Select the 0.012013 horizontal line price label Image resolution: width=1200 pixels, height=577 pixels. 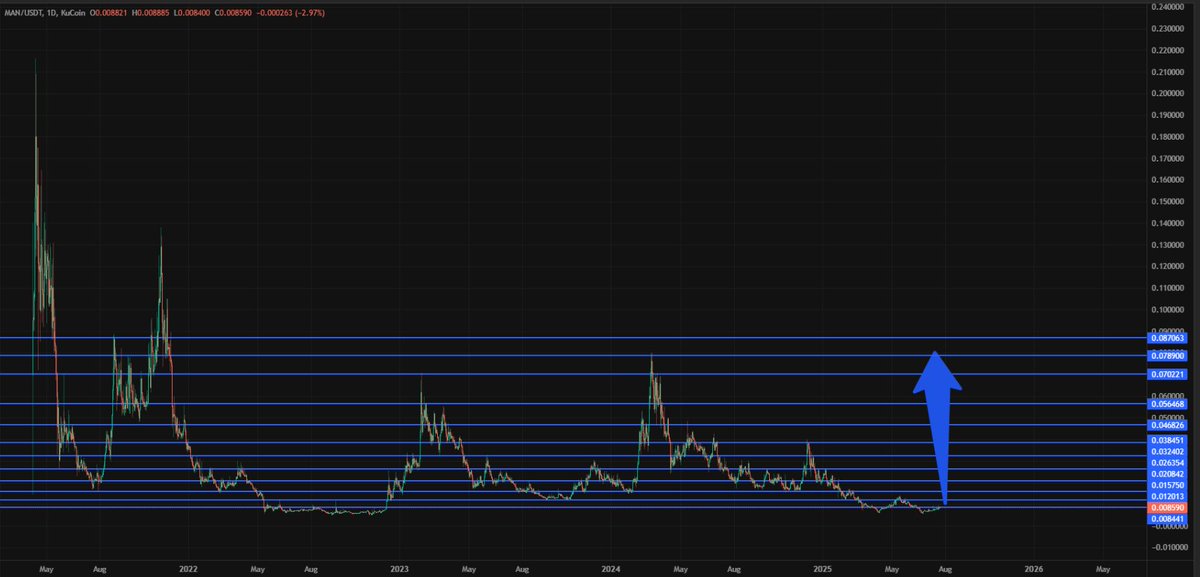coord(1168,496)
